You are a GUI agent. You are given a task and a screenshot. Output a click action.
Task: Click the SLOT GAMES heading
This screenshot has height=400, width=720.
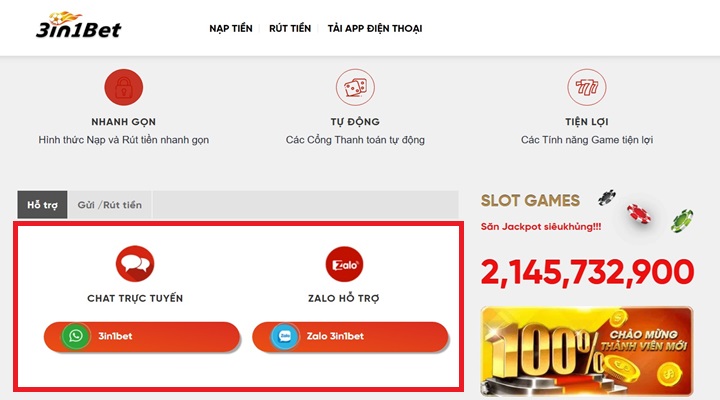pos(530,201)
